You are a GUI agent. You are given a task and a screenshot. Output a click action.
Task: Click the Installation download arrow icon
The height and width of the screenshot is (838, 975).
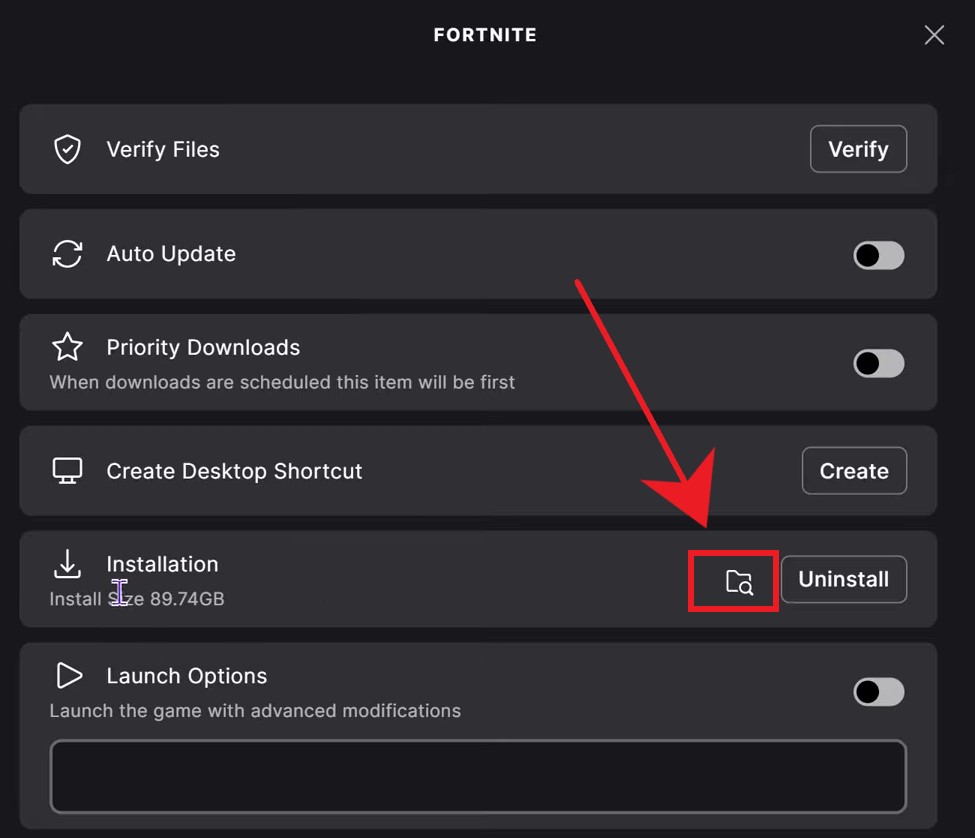pos(67,564)
